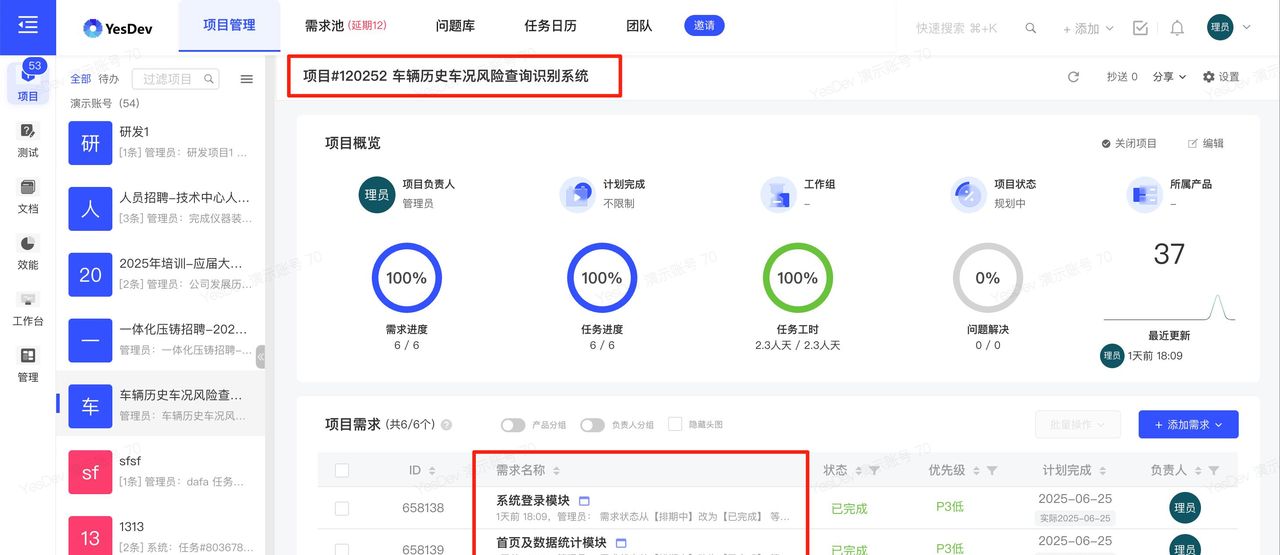
Task: Click the 项目负责人 avatar in overview
Action: (x=377, y=194)
